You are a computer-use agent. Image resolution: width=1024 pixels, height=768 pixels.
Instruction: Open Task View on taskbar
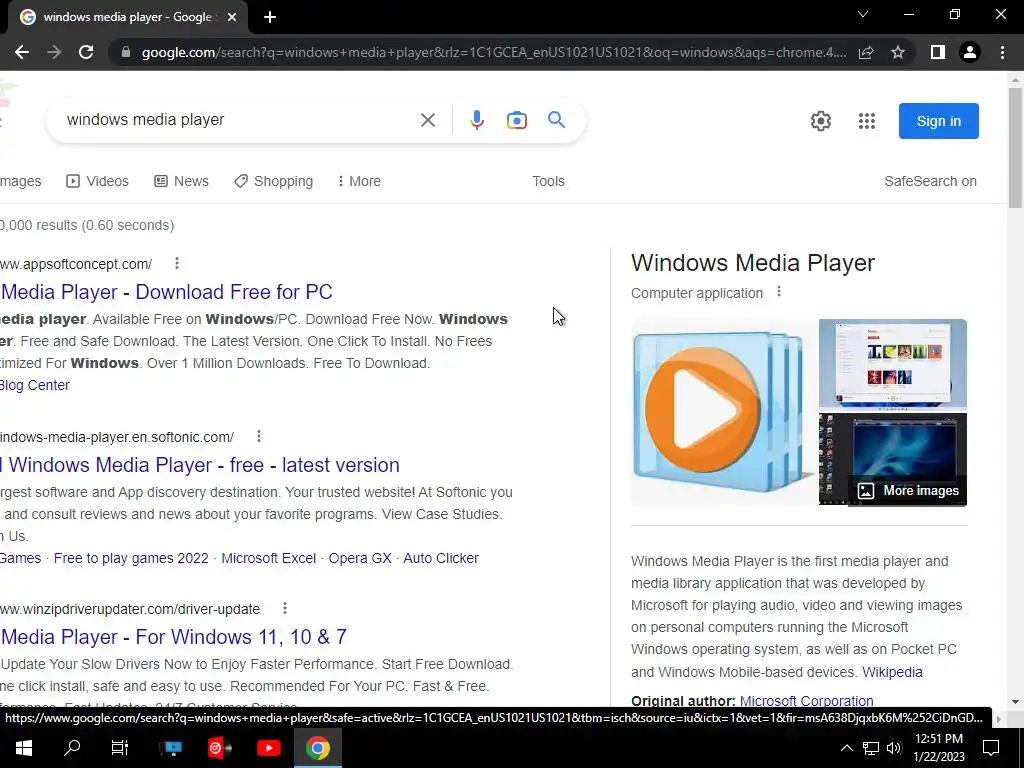[x=120, y=748]
